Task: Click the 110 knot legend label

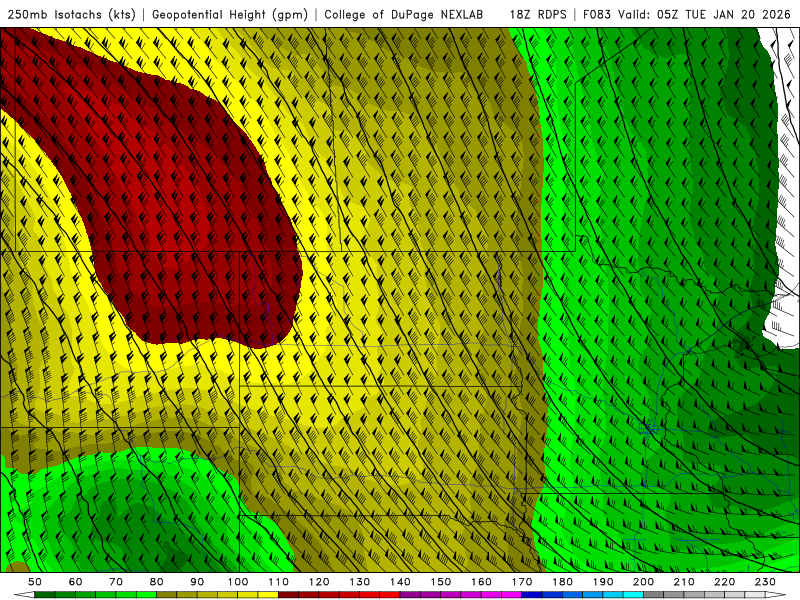Action: click(279, 582)
